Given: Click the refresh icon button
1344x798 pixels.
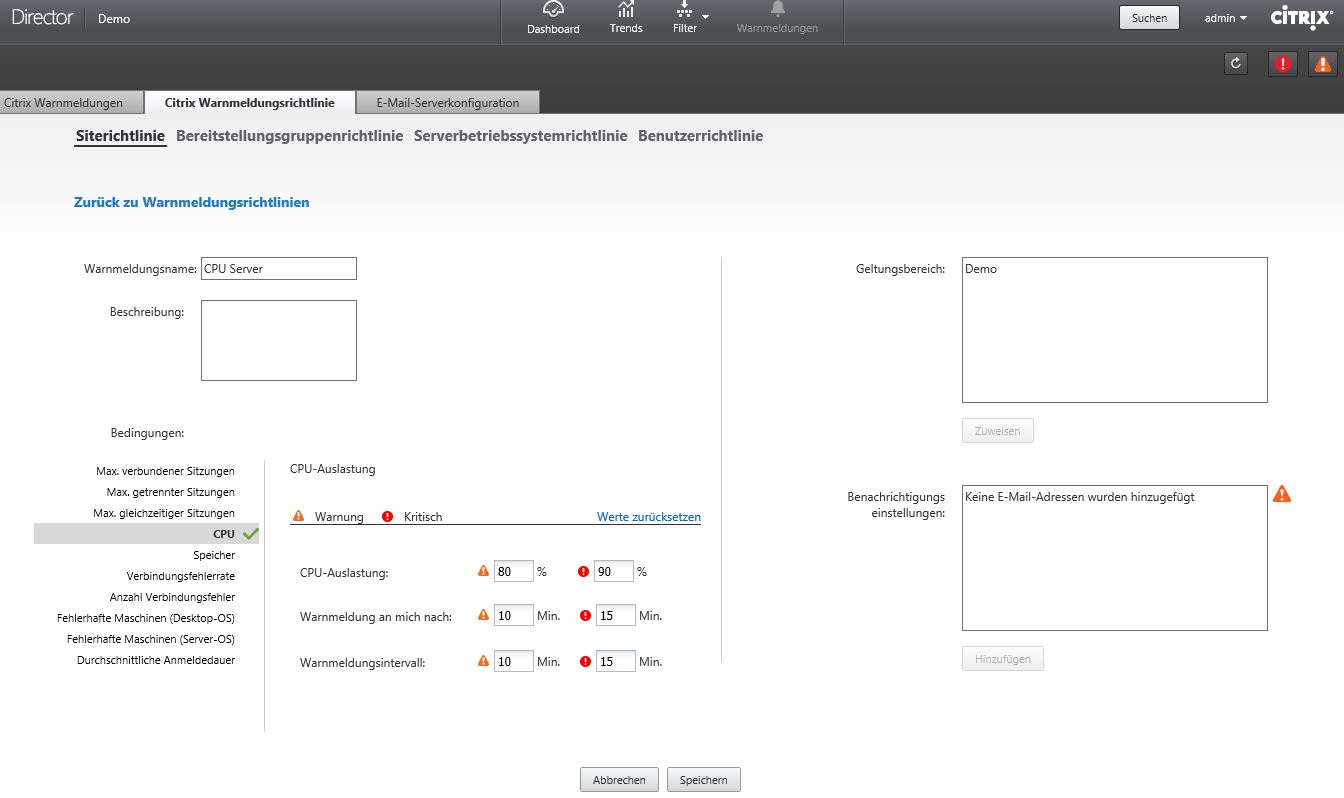Looking at the screenshot, I should pos(1237,63).
